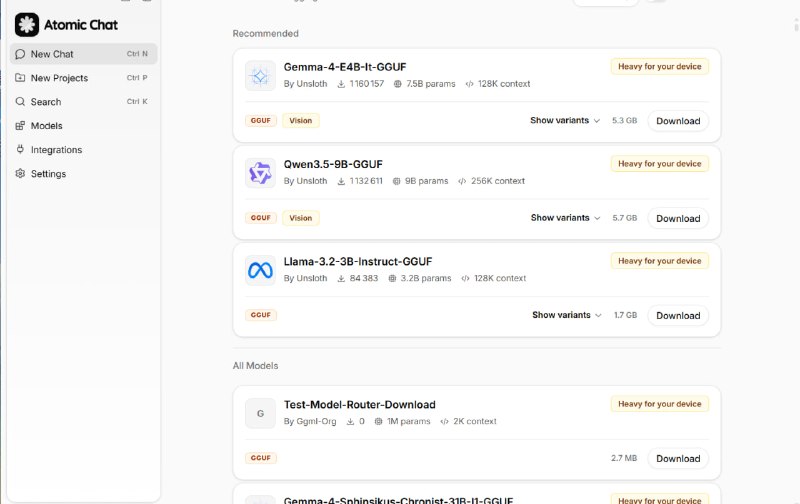Click the New Projects folder icon
This screenshot has height=504, width=800.
click(x=20, y=78)
